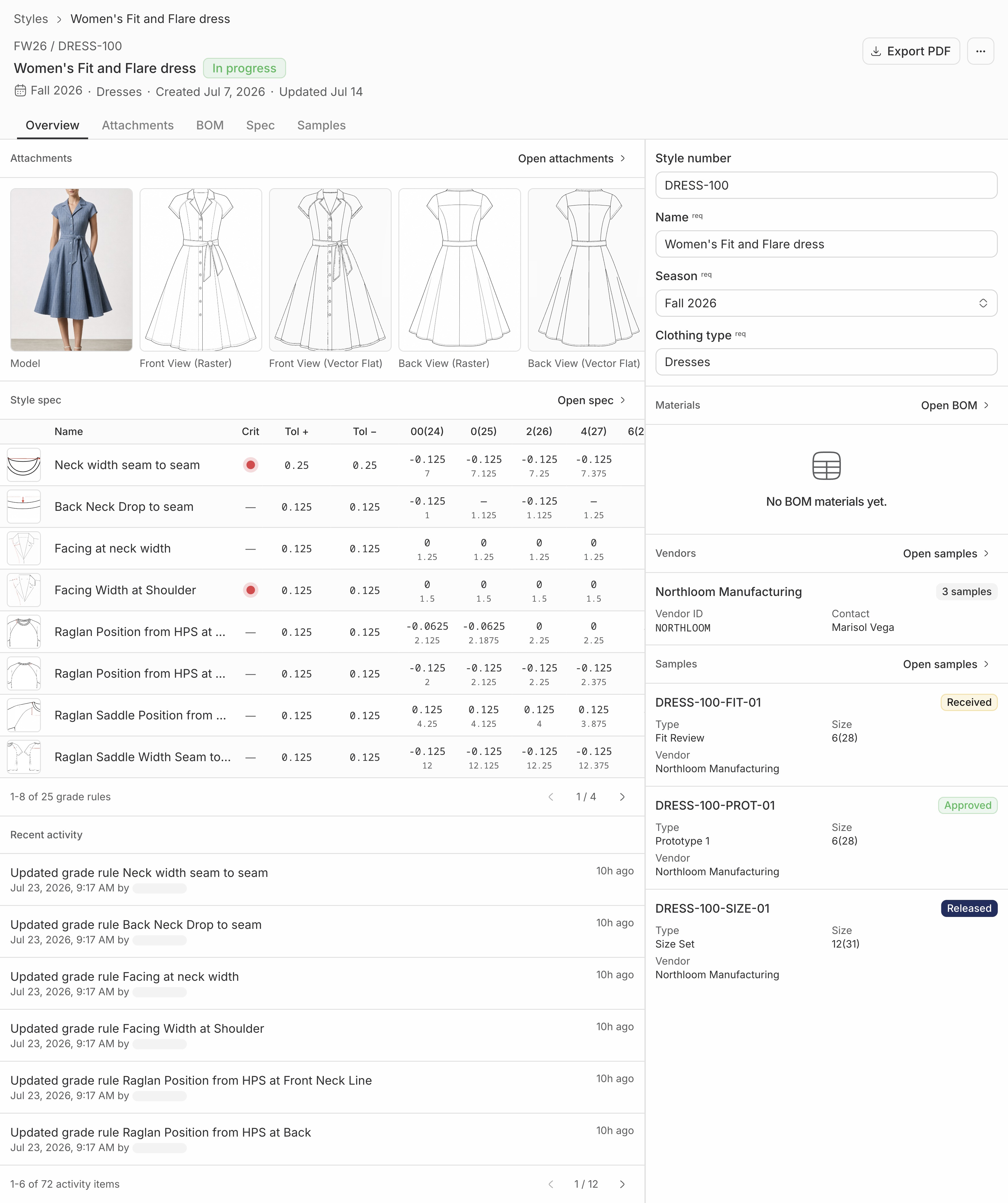
Task: Click the Clothing type field
Action: point(826,362)
